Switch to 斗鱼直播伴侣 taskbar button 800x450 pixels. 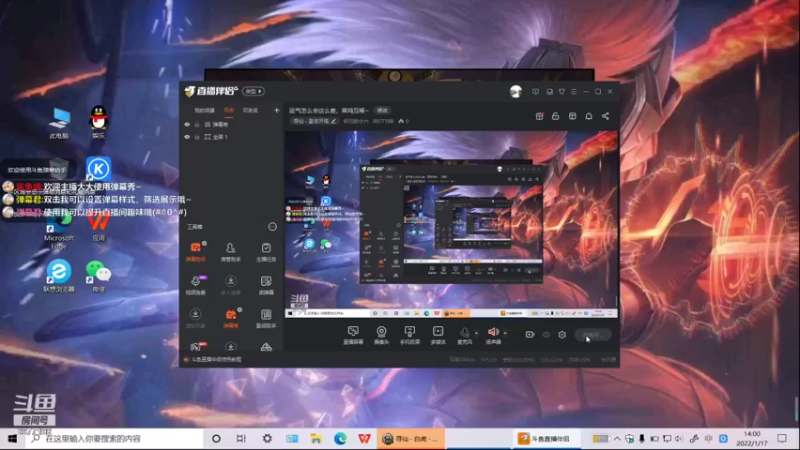(x=547, y=438)
